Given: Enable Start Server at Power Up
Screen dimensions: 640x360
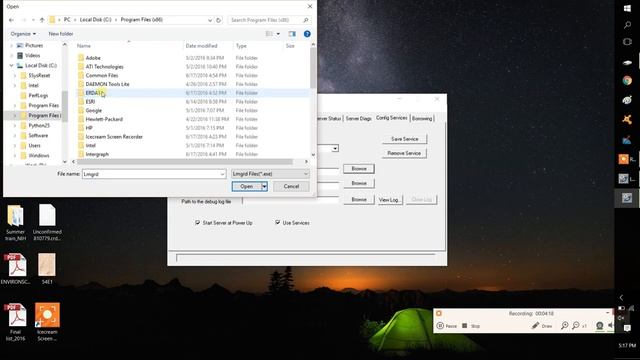Looking at the screenshot, I should pyautogui.click(x=198, y=223).
